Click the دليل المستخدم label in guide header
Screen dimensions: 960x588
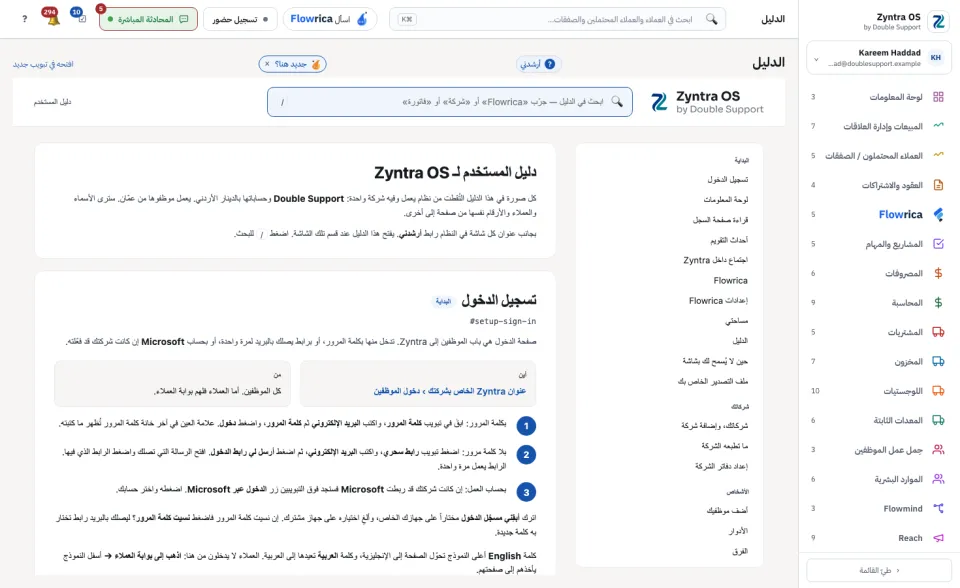click(53, 102)
